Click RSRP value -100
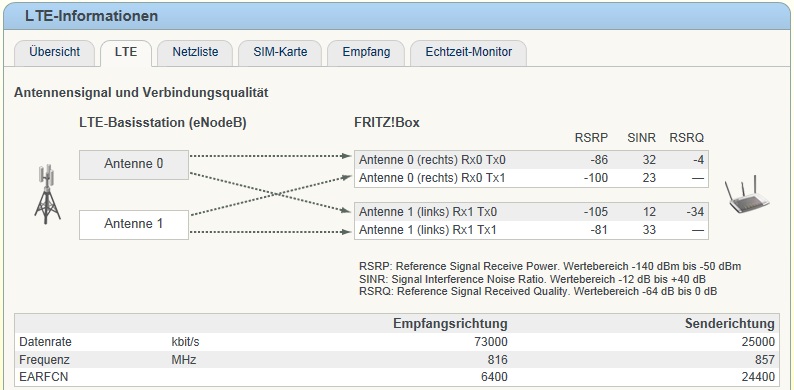The width and height of the screenshot is (794, 390). click(596, 178)
